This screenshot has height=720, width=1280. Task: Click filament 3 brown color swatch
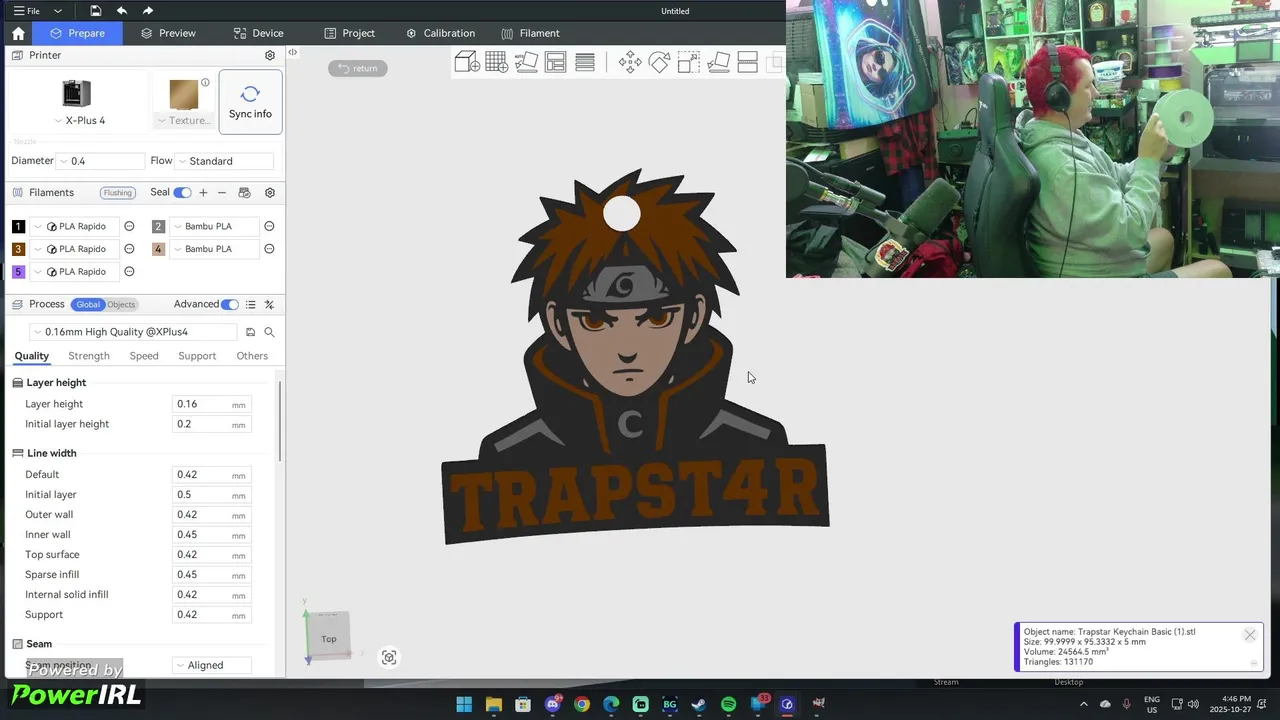point(18,249)
